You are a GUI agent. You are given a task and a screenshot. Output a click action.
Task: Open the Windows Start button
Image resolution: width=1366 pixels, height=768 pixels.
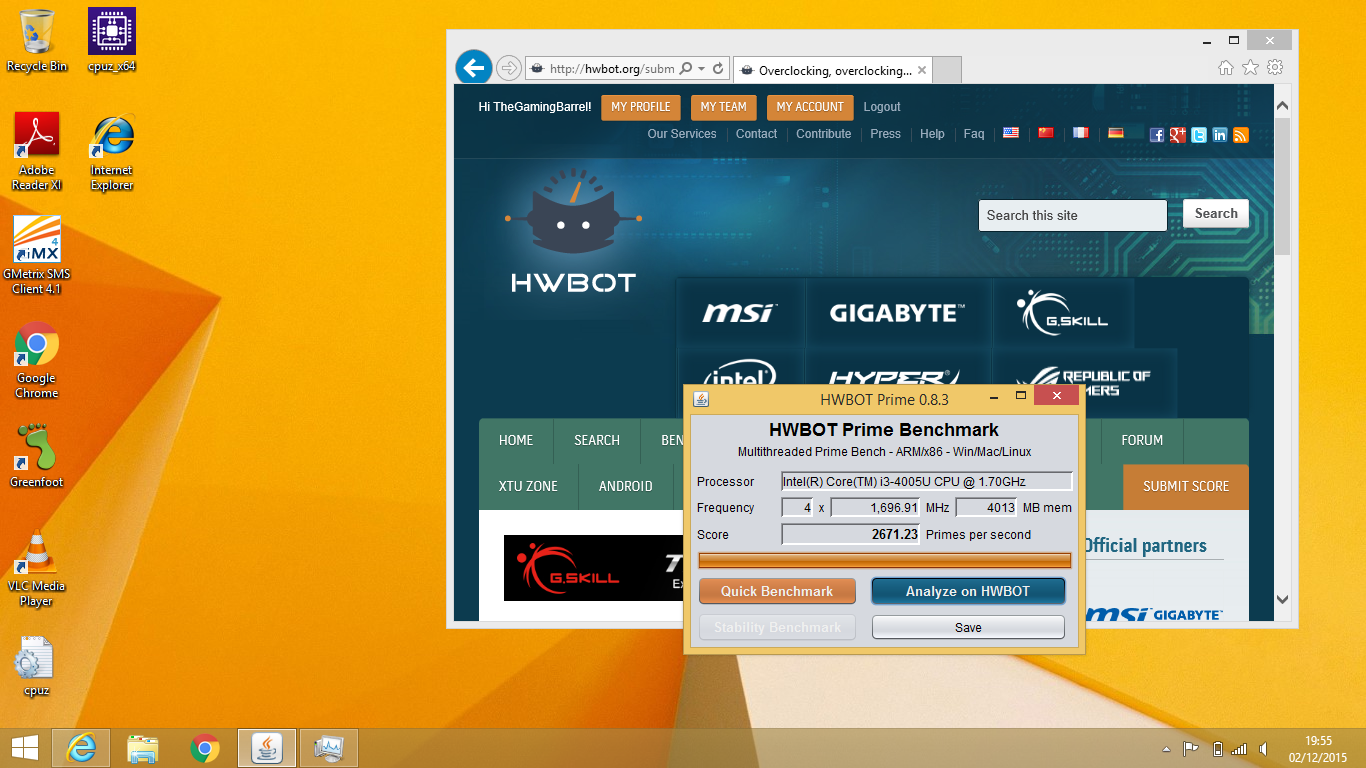pos(25,748)
